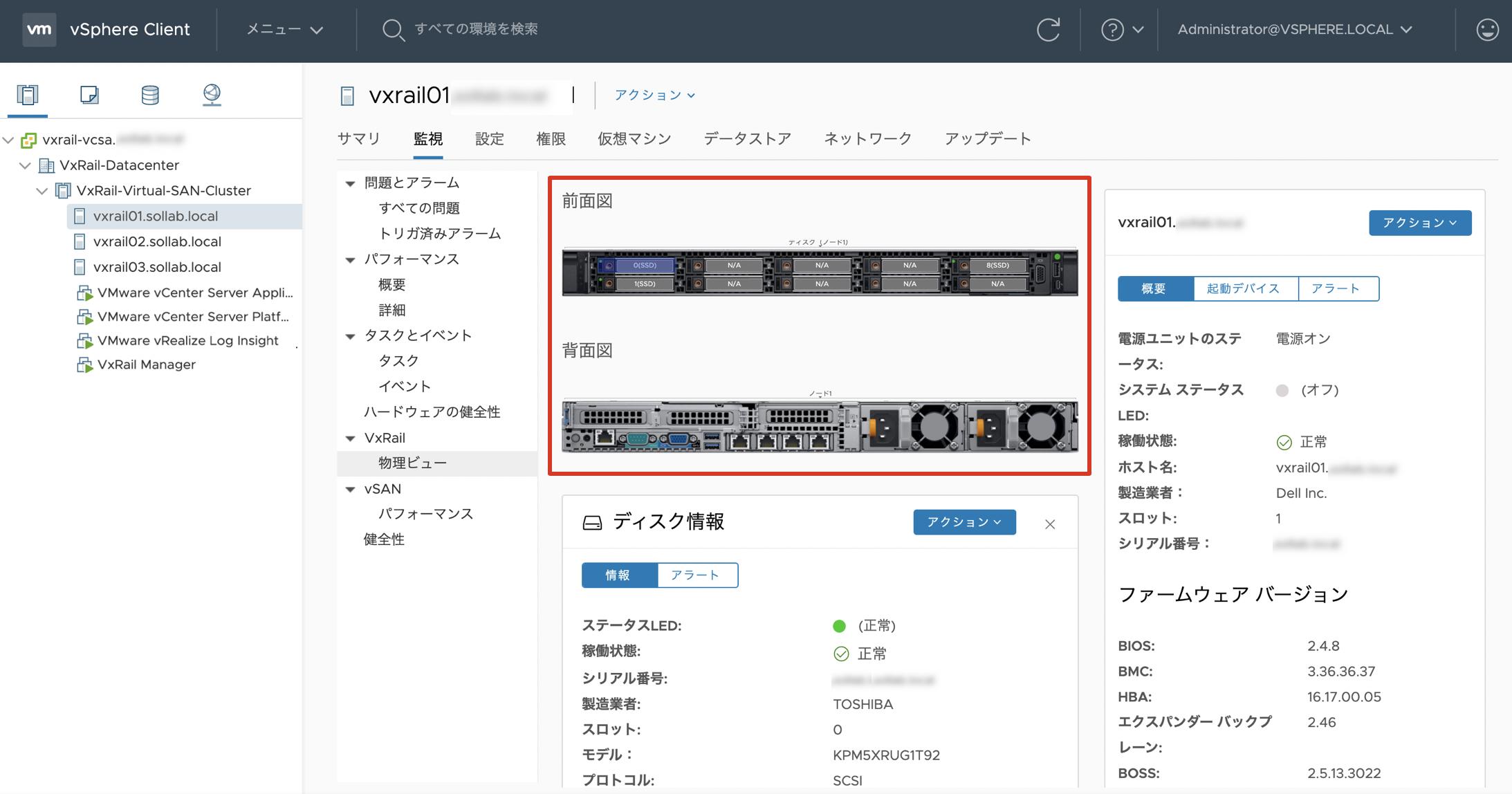Viewport: 1512px width, 794px height.
Task: Open the Storage inventory icon
Action: click(150, 95)
